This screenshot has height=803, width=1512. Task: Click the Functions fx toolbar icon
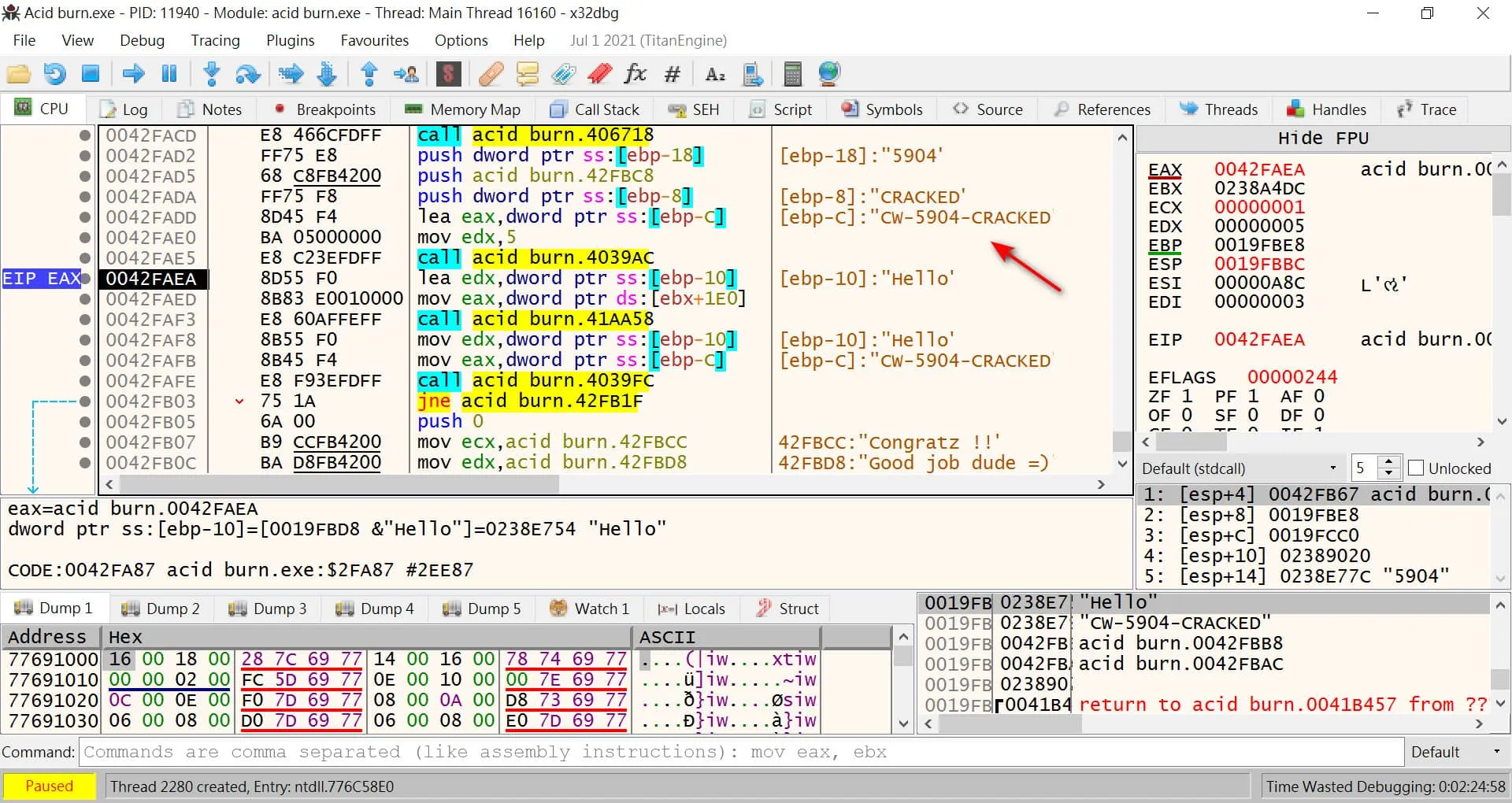[x=635, y=74]
